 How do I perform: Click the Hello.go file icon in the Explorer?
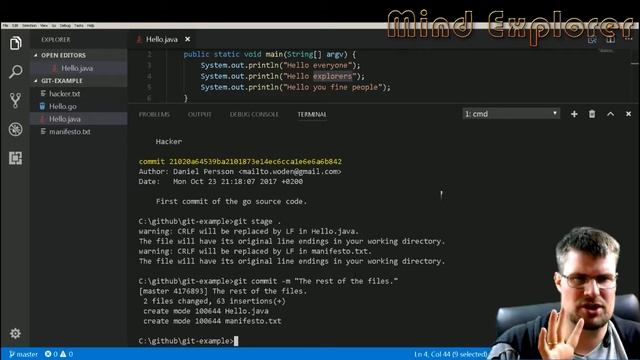coord(42,107)
